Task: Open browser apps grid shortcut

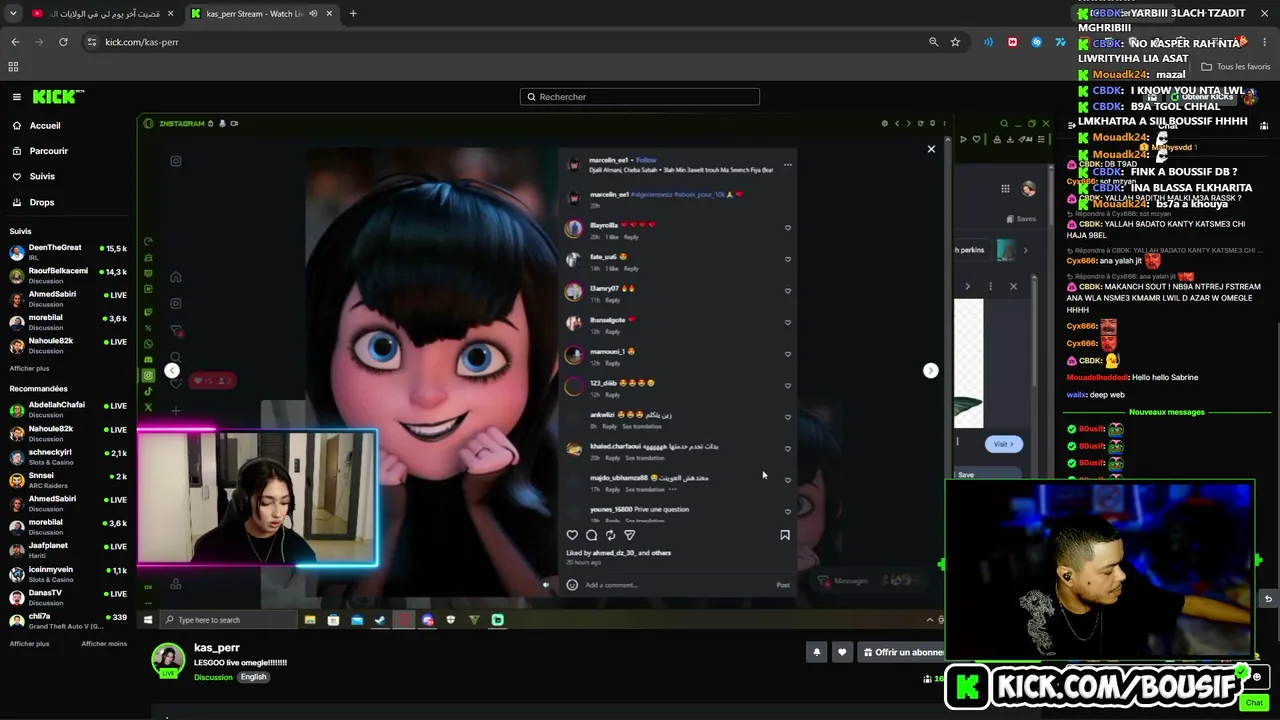Action: [x=13, y=67]
